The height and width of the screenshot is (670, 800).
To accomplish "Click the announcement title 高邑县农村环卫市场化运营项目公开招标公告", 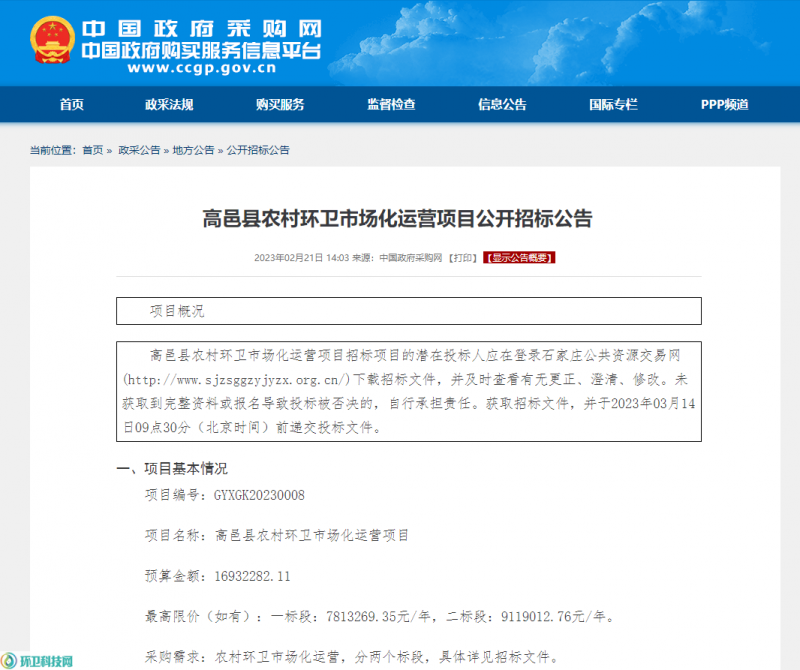I will tap(397, 219).
